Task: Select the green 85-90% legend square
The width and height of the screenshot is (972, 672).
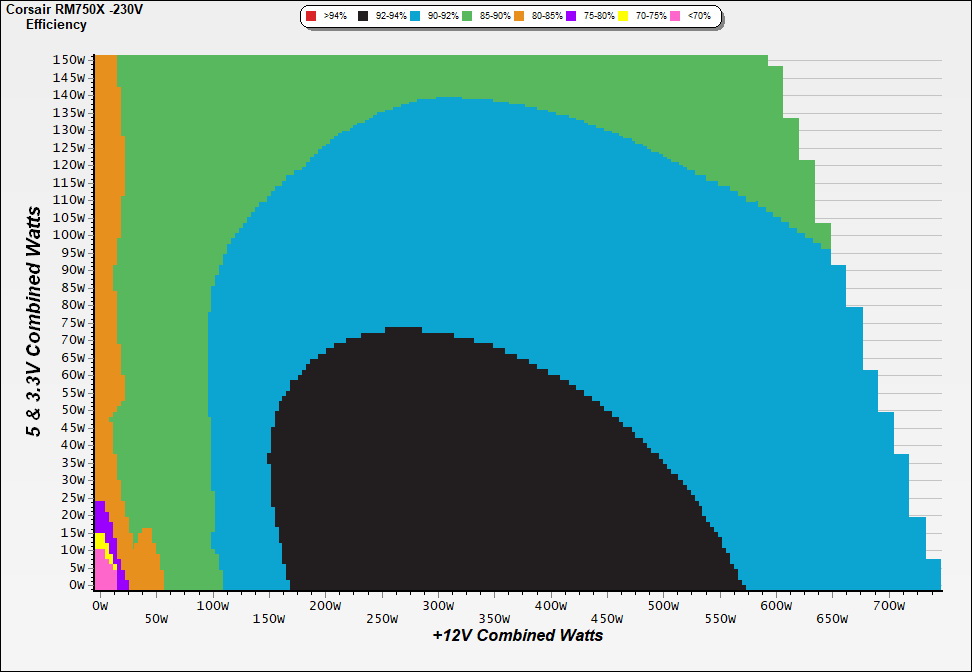Action: 467,17
